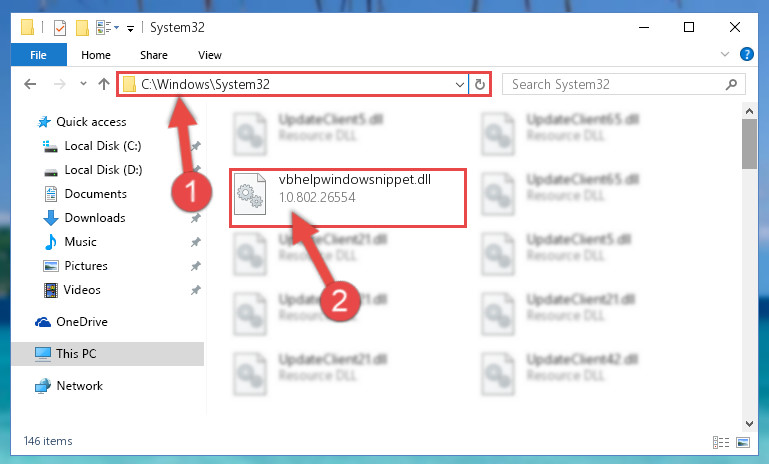769x464 pixels.
Task: Open the File menu
Action: coord(38,55)
